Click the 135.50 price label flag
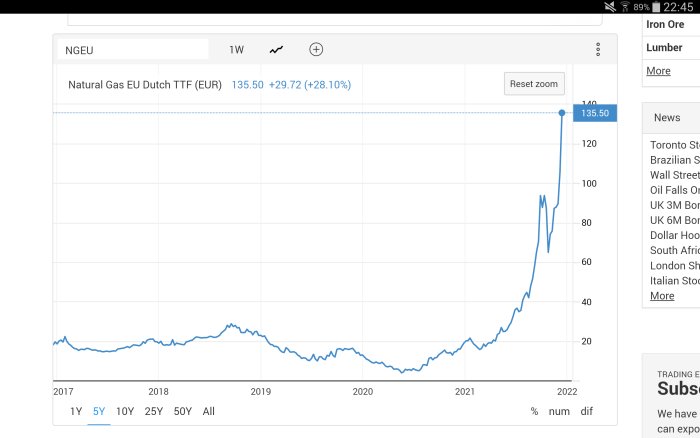The image size is (700, 438). click(x=595, y=113)
